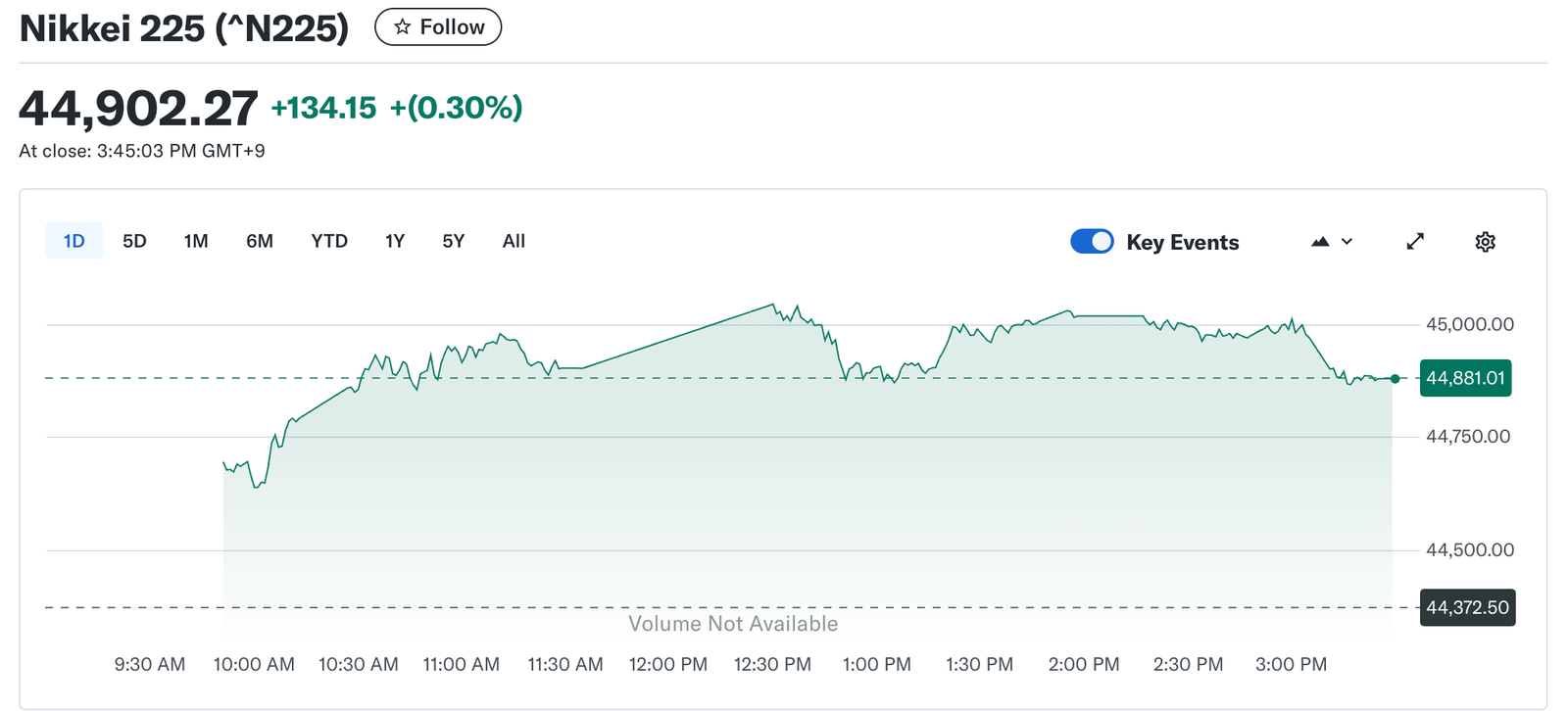Click the green 44,881.01 price badge
The image size is (1568, 711).
(1465, 377)
